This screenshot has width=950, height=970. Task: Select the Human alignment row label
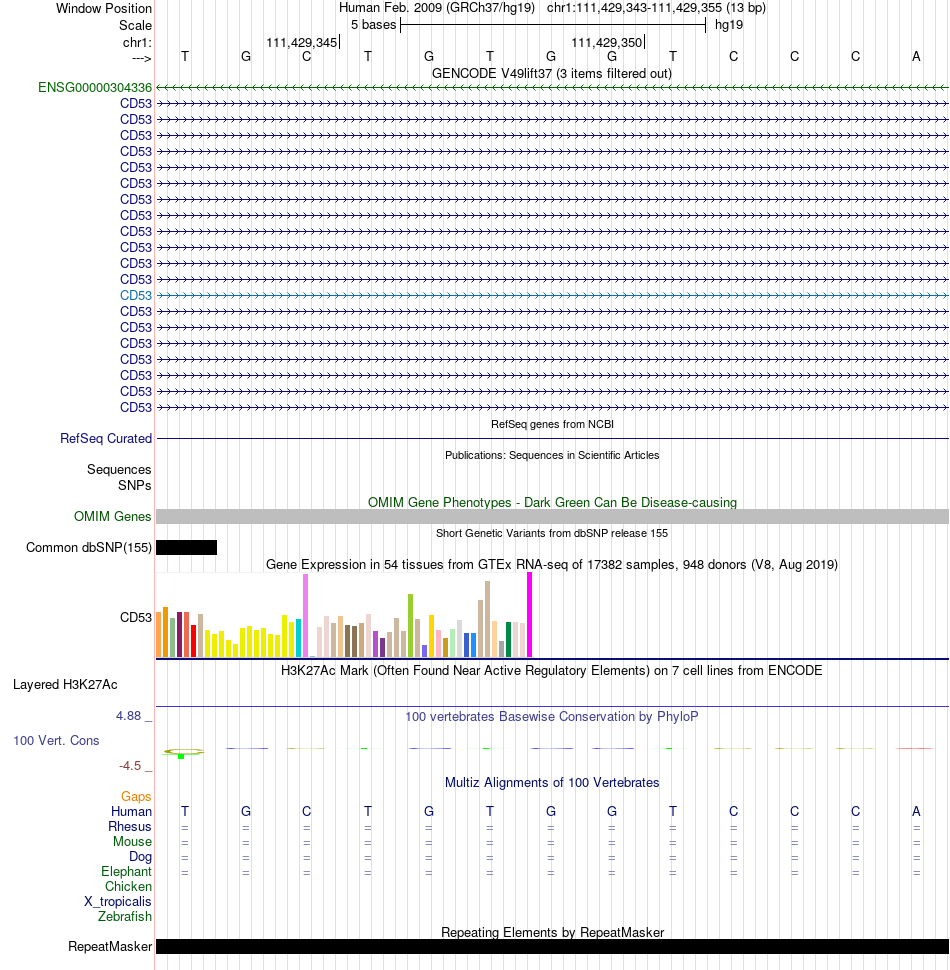[x=131, y=811]
